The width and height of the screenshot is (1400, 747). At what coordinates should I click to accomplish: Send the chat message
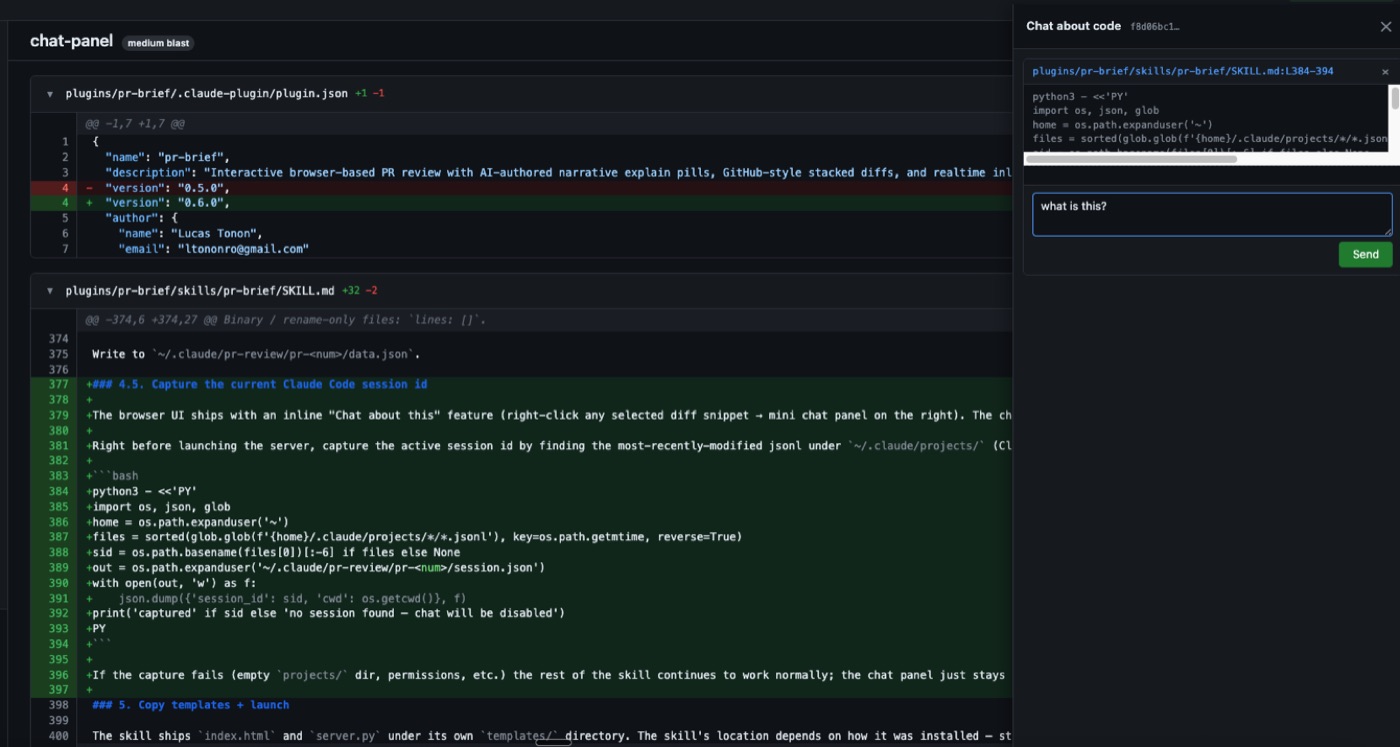click(x=1365, y=254)
